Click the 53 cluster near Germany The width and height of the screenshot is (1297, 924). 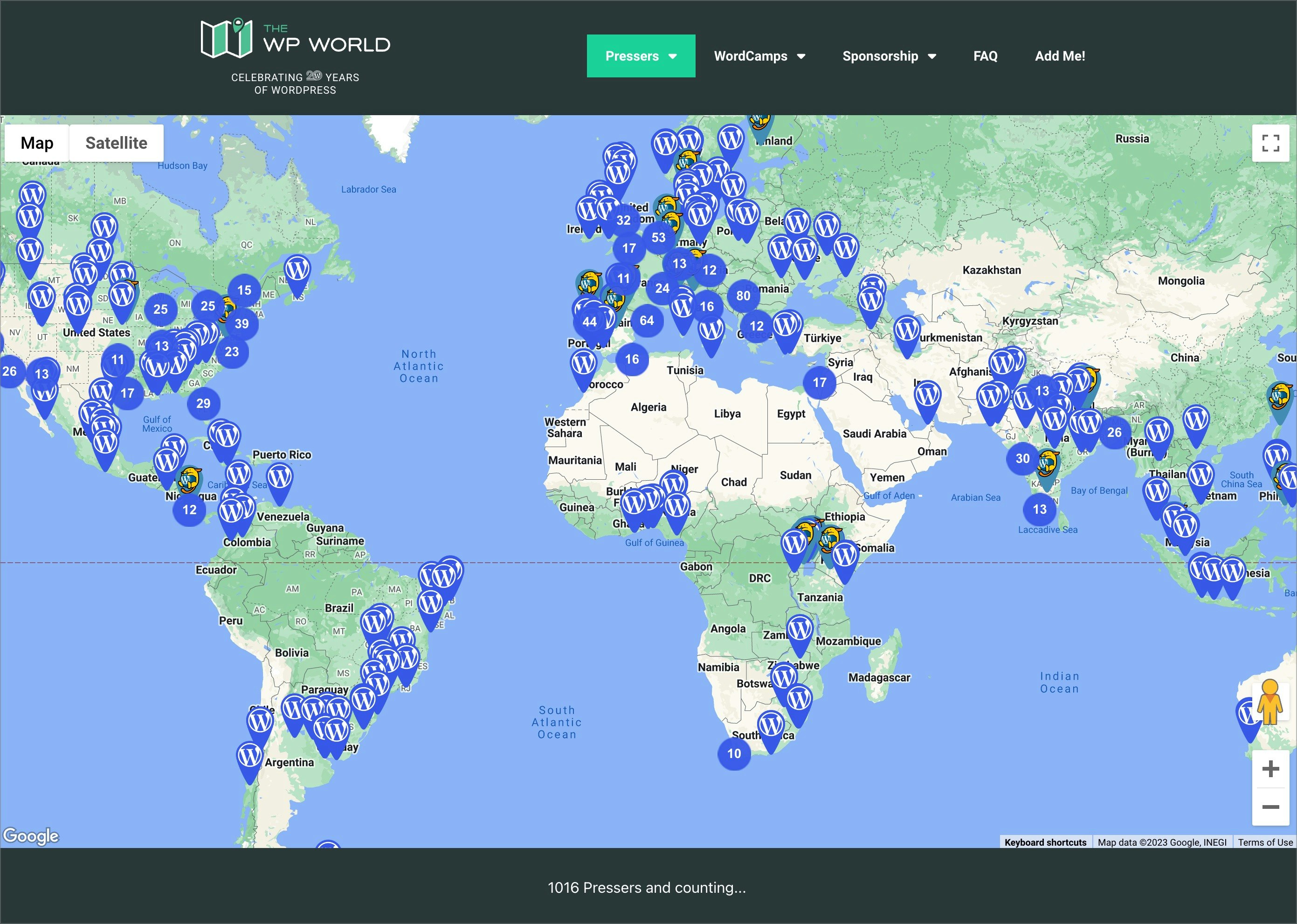658,237
